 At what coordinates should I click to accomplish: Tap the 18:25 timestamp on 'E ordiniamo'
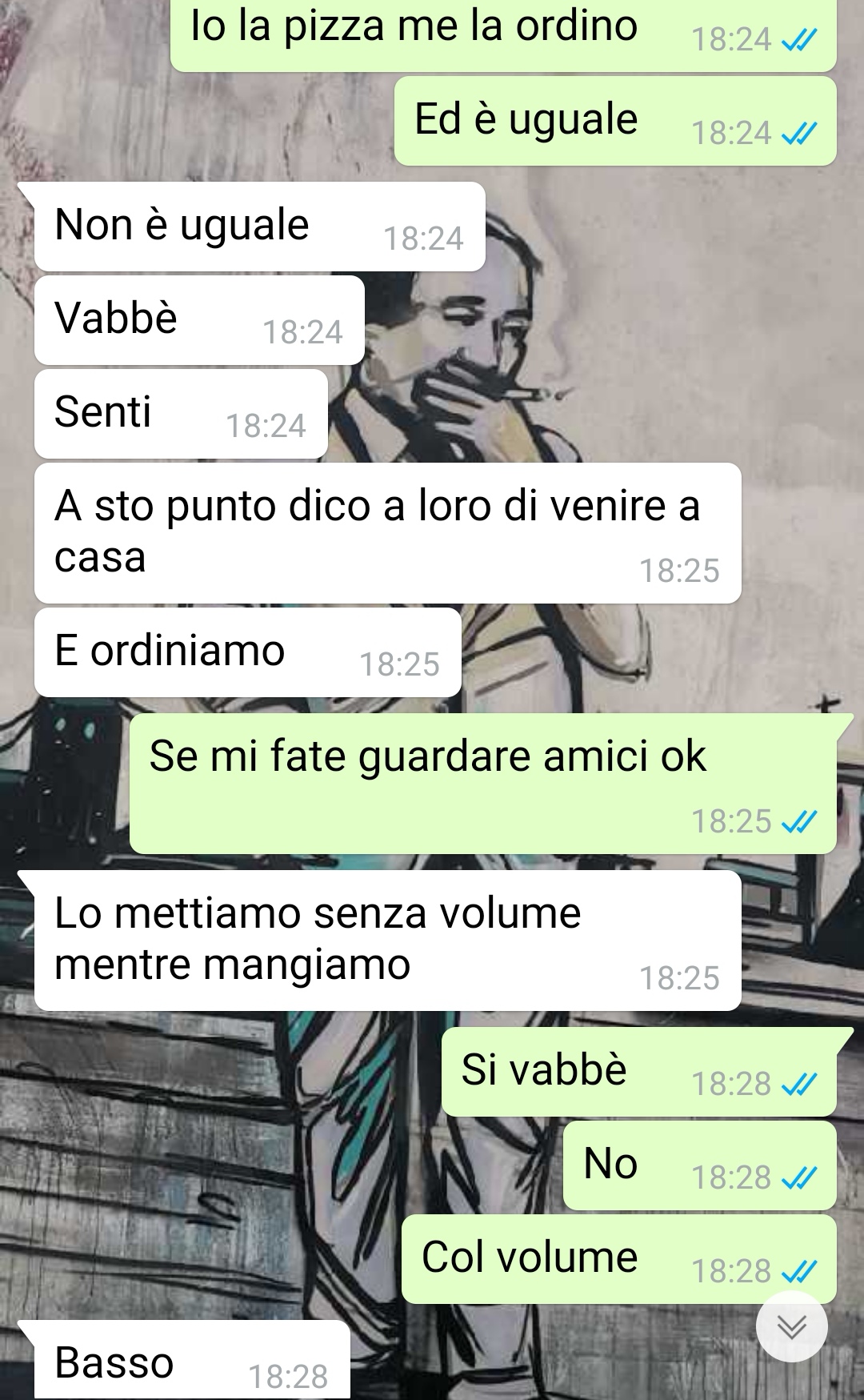tap(399, 664)
